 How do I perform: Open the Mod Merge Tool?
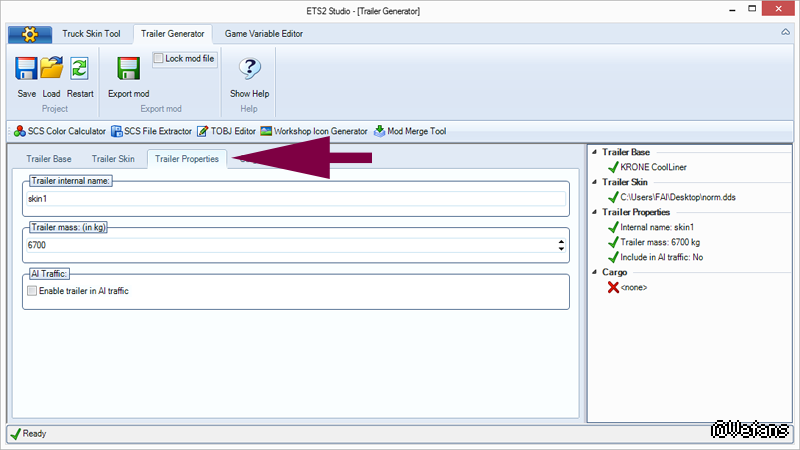point(410,131)
